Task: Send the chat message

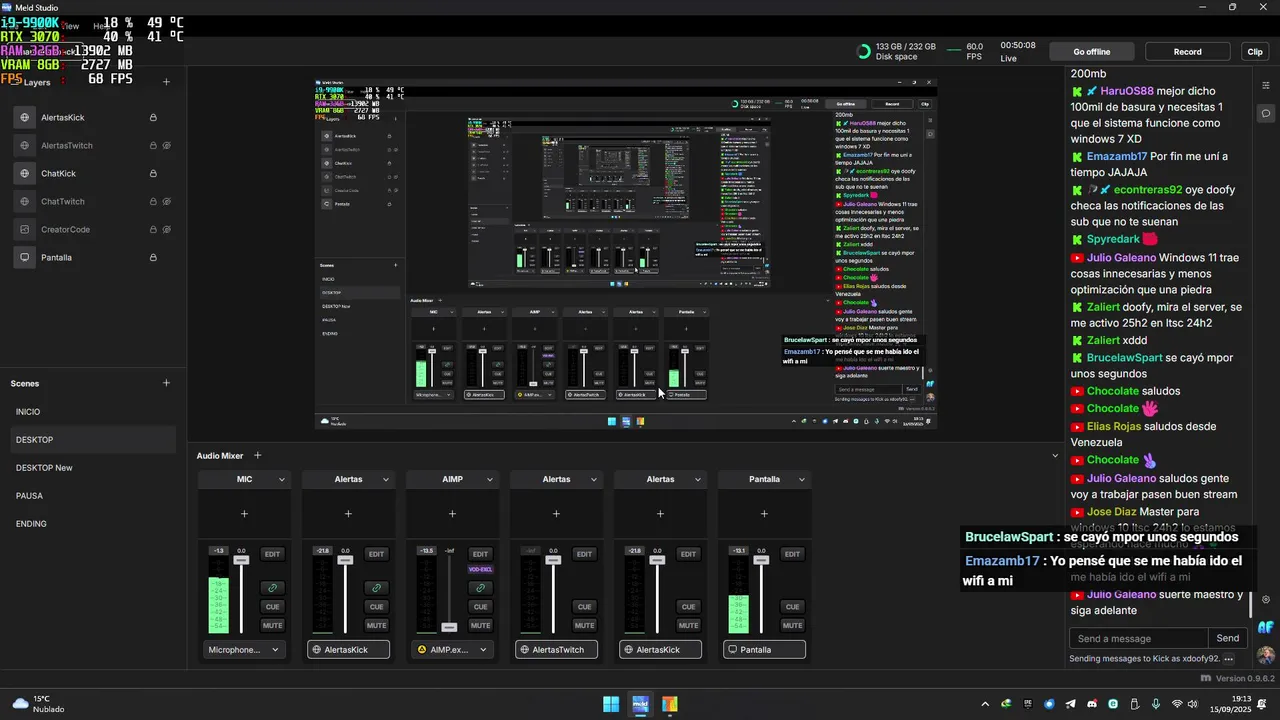Action: click(1228, 638)
